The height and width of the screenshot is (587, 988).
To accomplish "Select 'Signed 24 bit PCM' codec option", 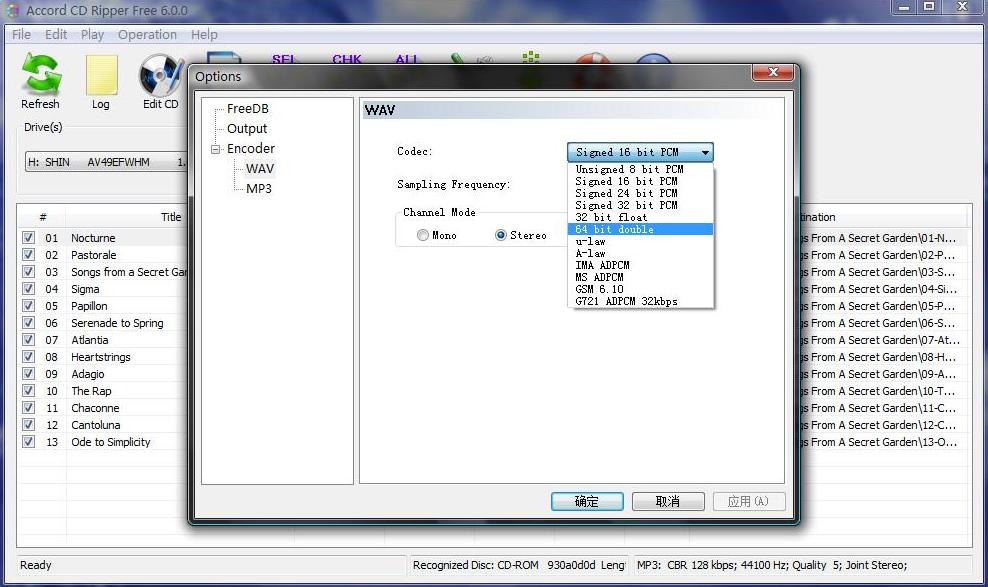I will pyautogui.click(x=626, y=193).
